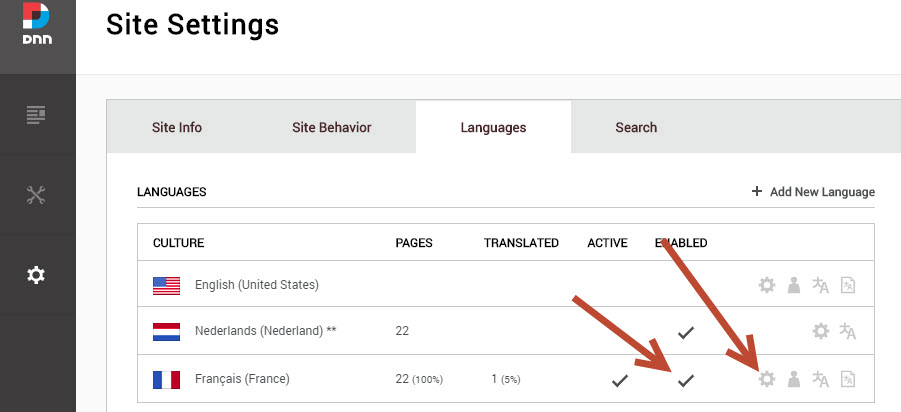
Task: Open resource translation icon for English row
Action: click(821, 285)
